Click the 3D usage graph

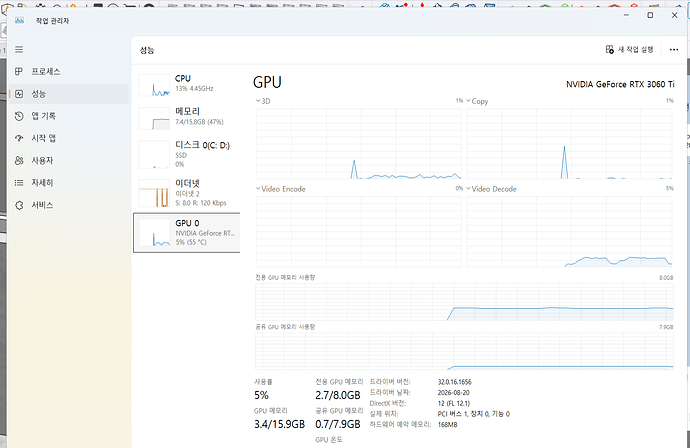coord(359,143)
